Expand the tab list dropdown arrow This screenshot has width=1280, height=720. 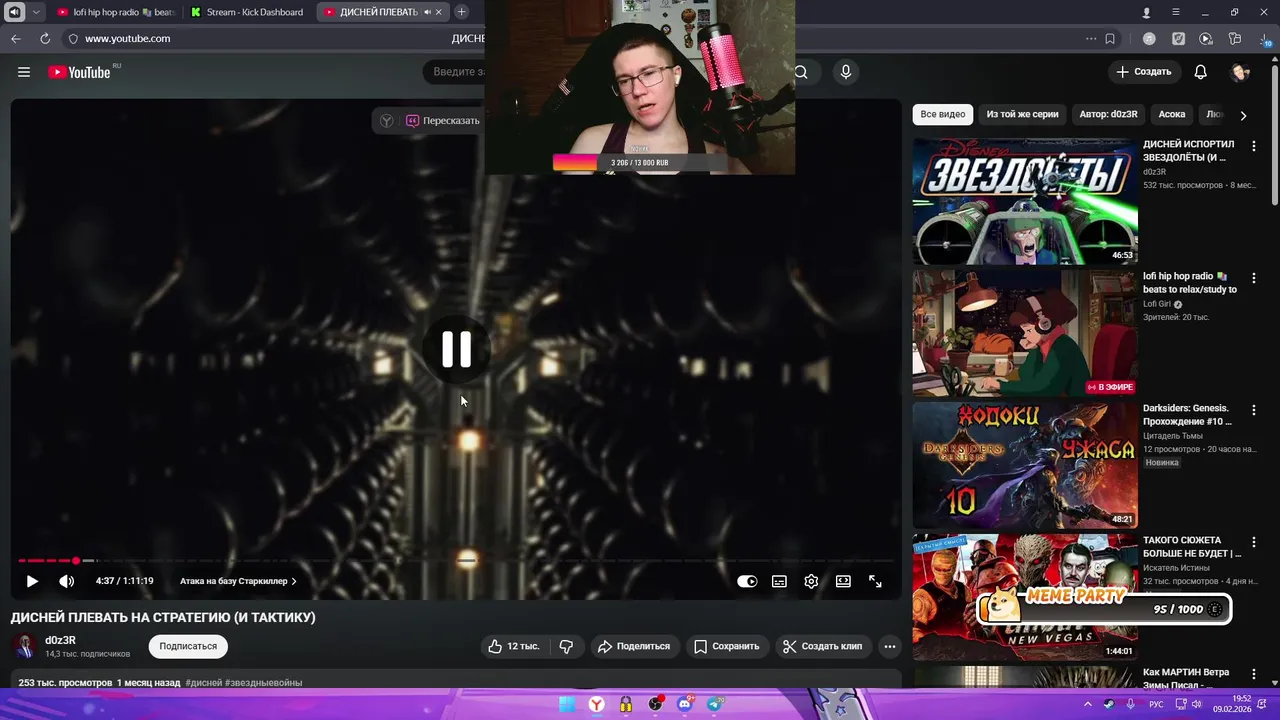pyautogui.click(x=36, y=12)
